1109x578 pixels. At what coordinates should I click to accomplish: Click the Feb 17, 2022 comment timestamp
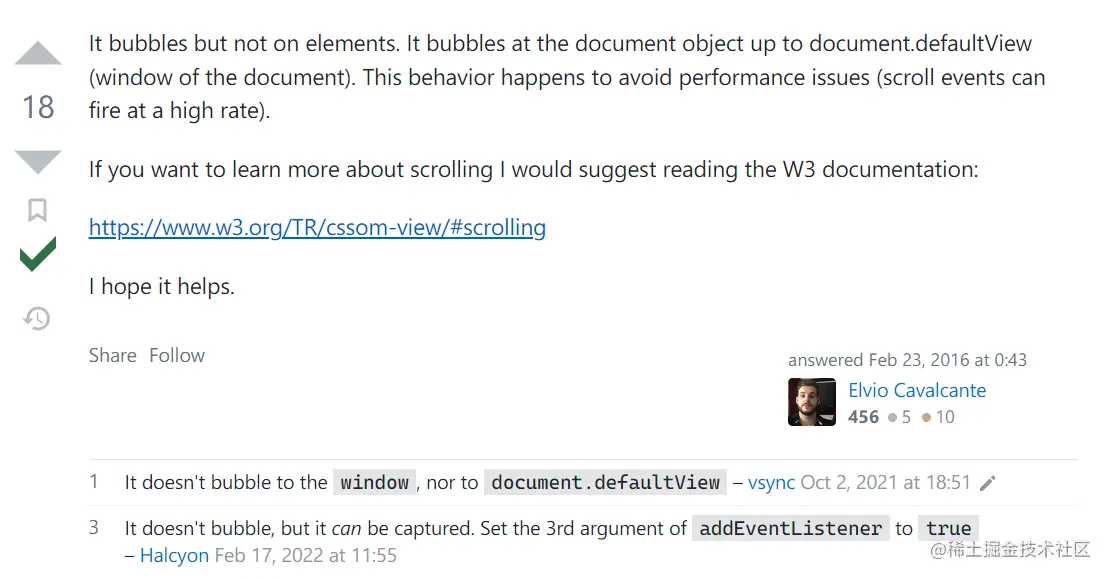(306, 555)
